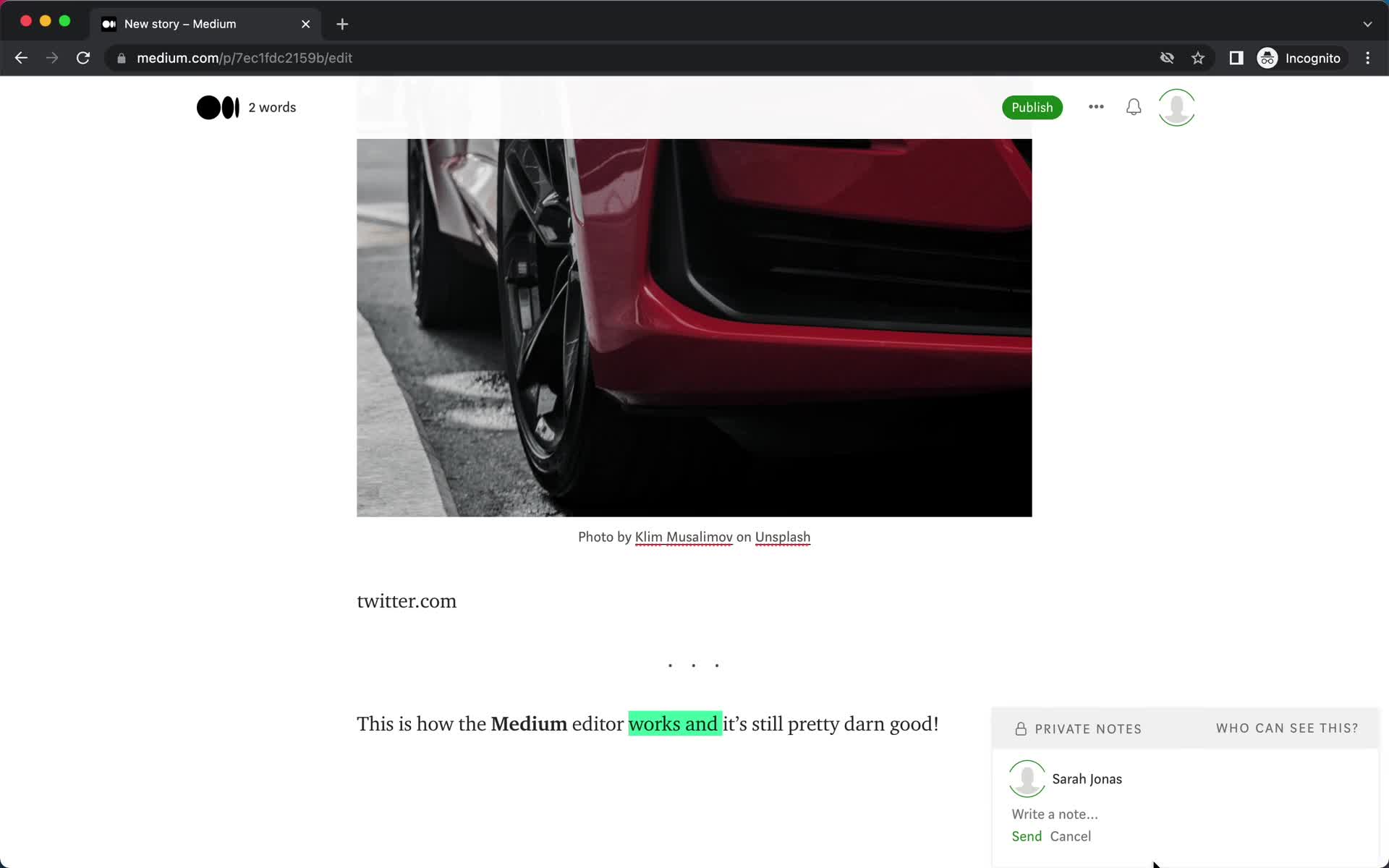Screen dimensions: 1389x868
Task: Click the browser refresh icon
Action: tap(84, 58)
